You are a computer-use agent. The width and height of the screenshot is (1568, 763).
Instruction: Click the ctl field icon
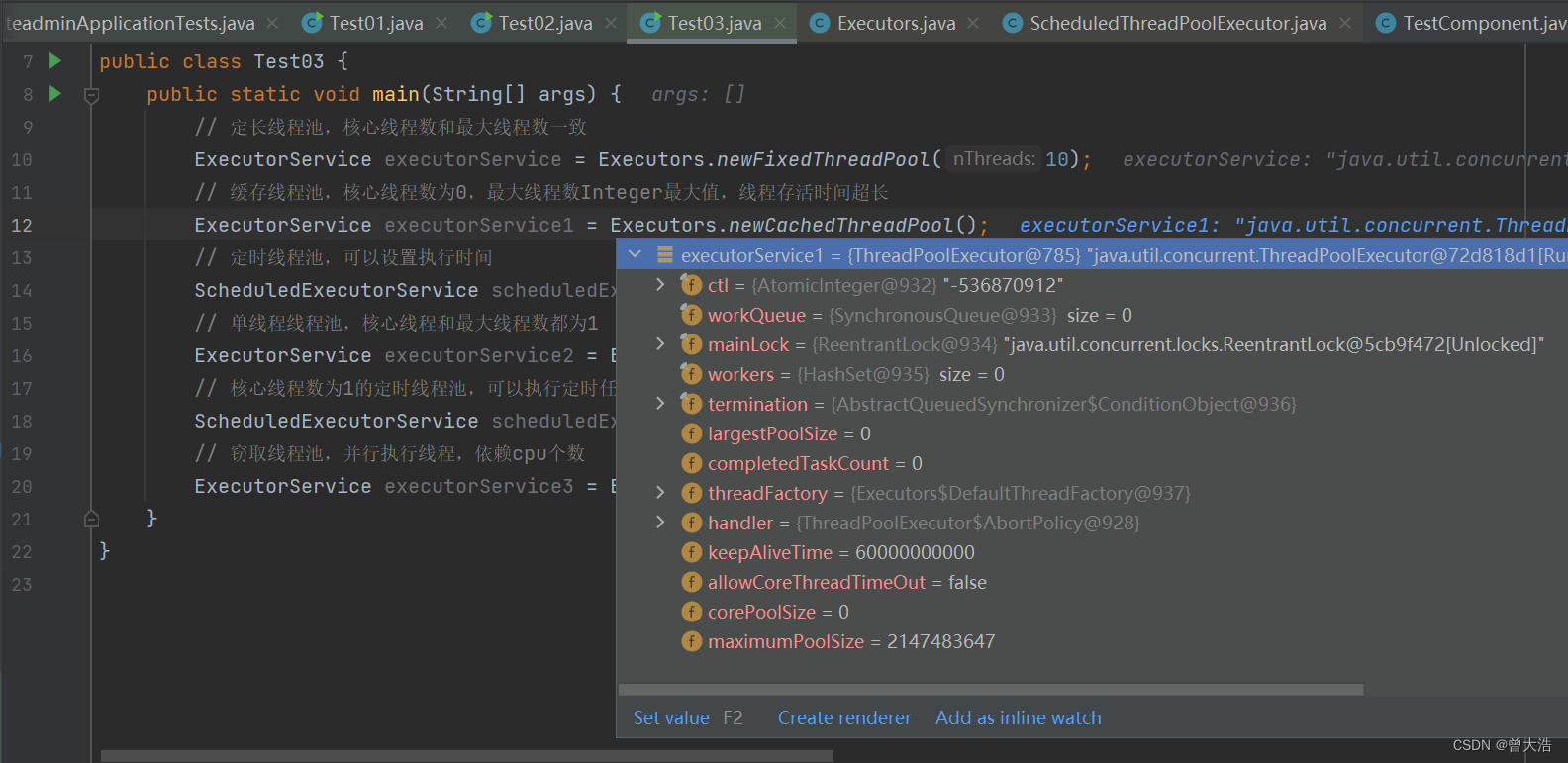coord(691,285)
